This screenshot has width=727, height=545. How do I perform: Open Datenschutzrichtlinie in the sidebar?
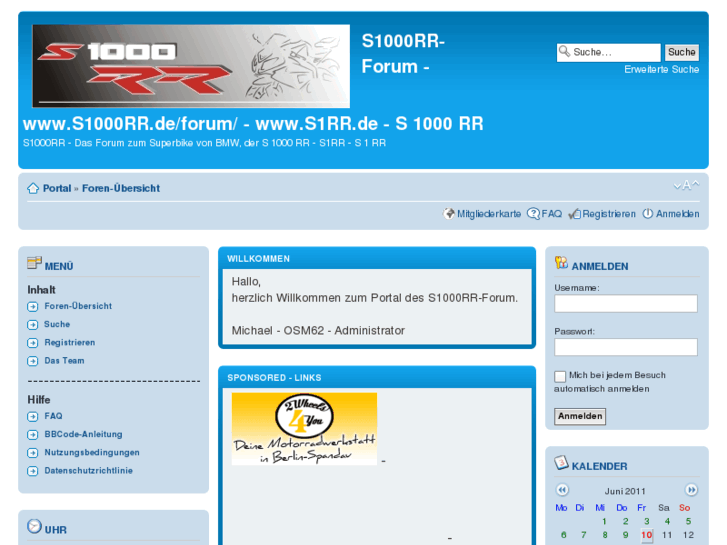89,470
